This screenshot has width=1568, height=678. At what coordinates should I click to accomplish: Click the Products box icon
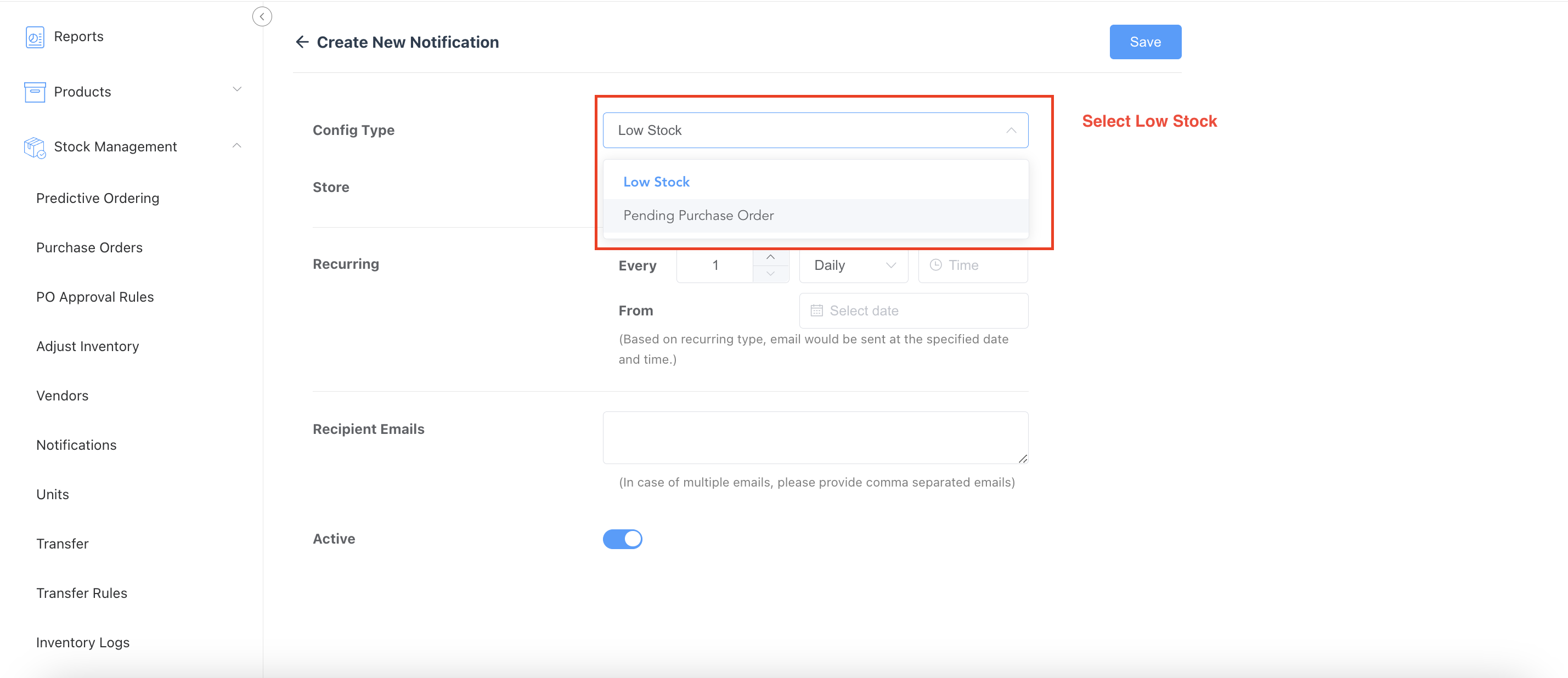tap(35, 92)
